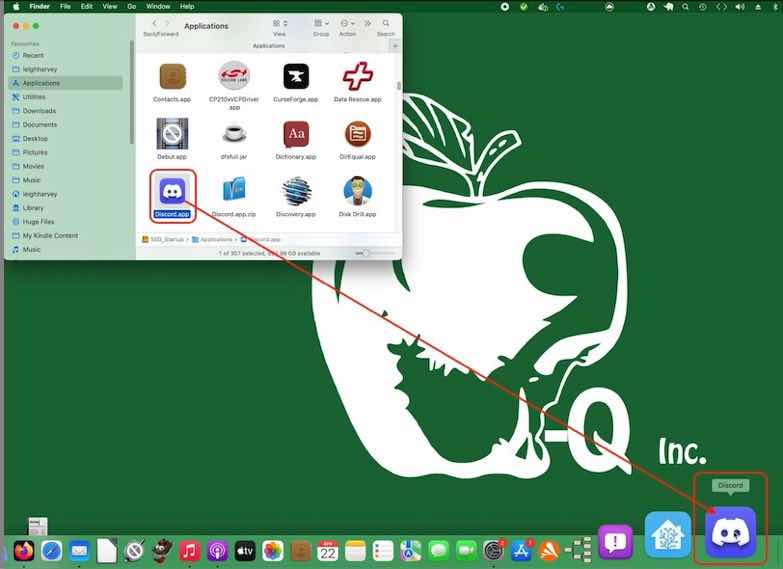Launch Safari from the Dock
The image size is (783, 569).
(51, 551)
